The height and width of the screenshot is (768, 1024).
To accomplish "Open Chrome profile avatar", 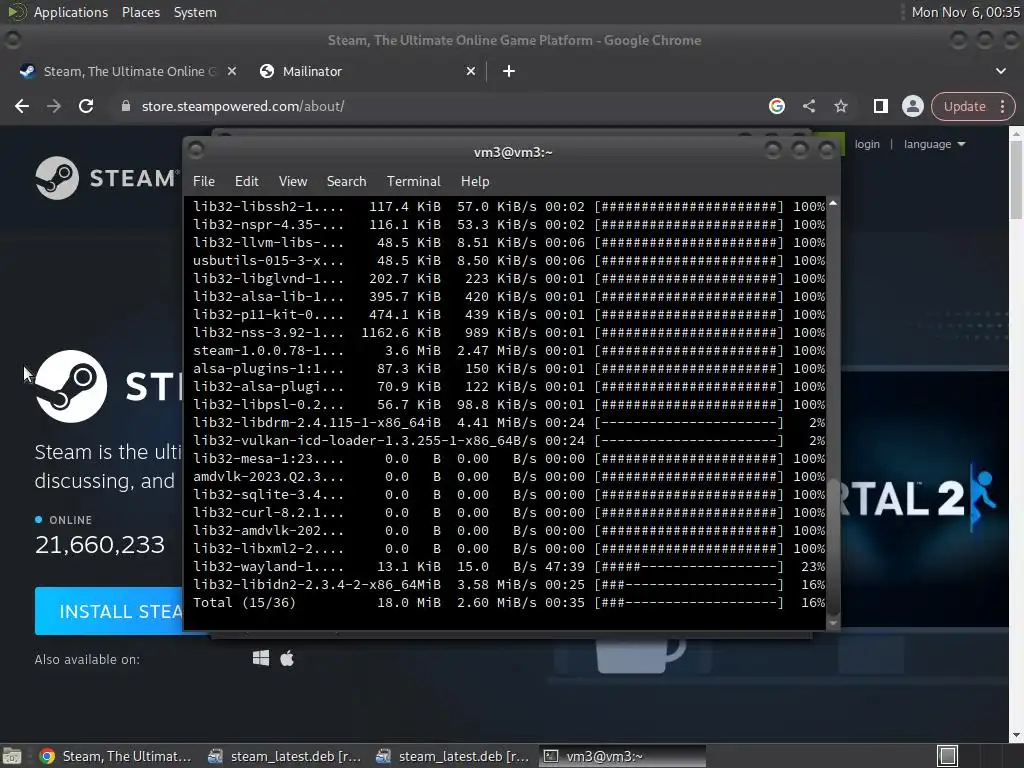I will [x=912, y=106].
